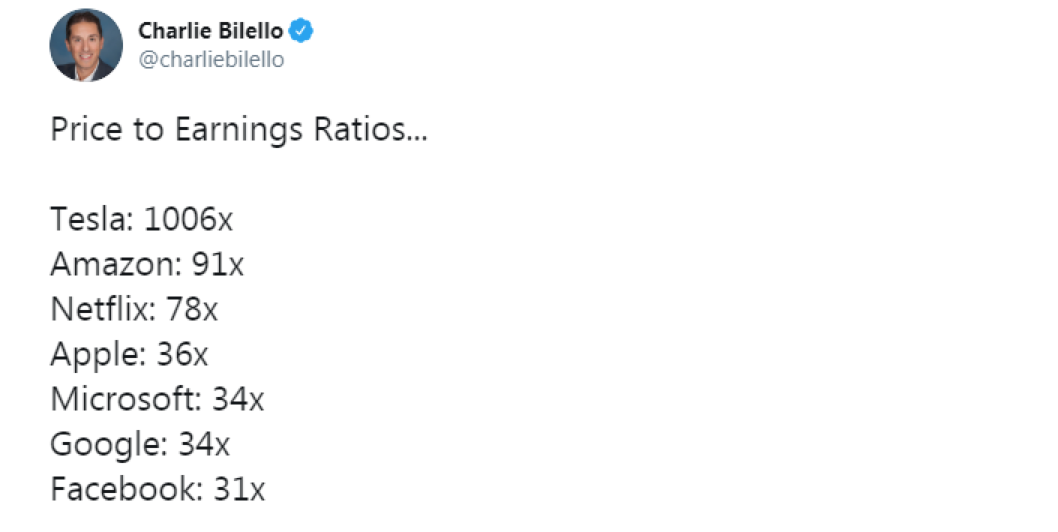Select the 36x value for Apple
The height and width of the screenshot is (532, 1058).
pyautogui.click(x=182, y=354)
